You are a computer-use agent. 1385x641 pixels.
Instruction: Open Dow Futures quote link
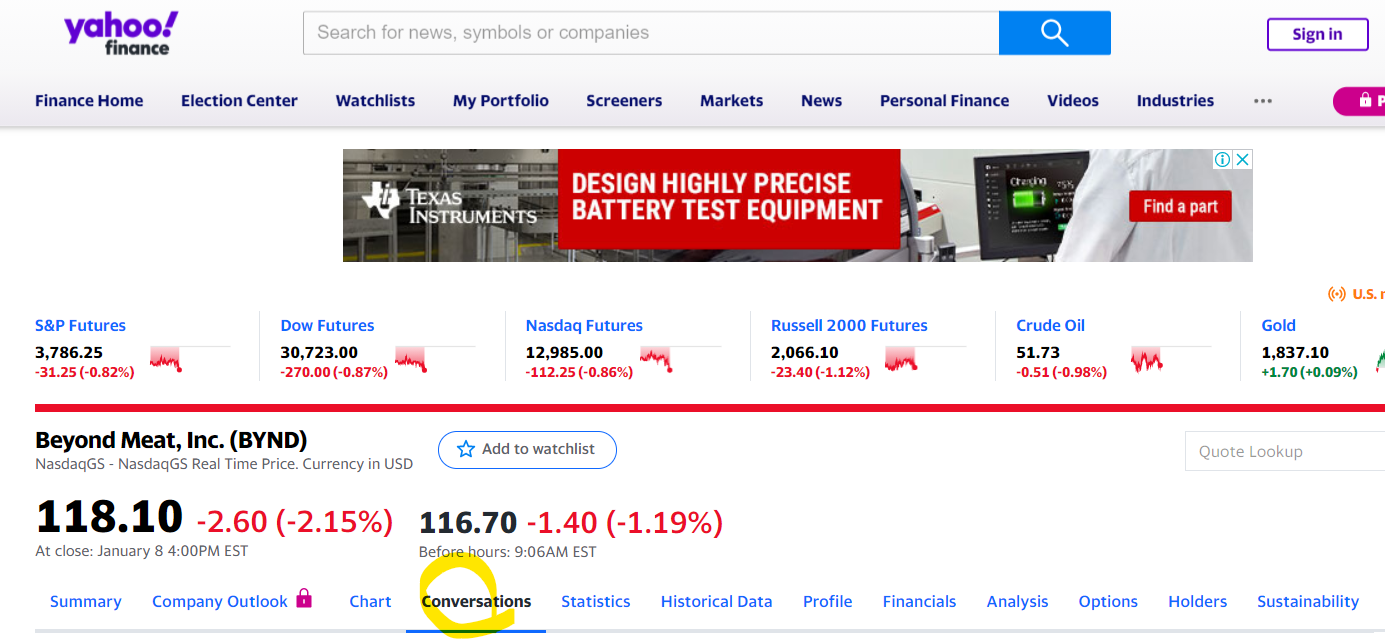327,325
